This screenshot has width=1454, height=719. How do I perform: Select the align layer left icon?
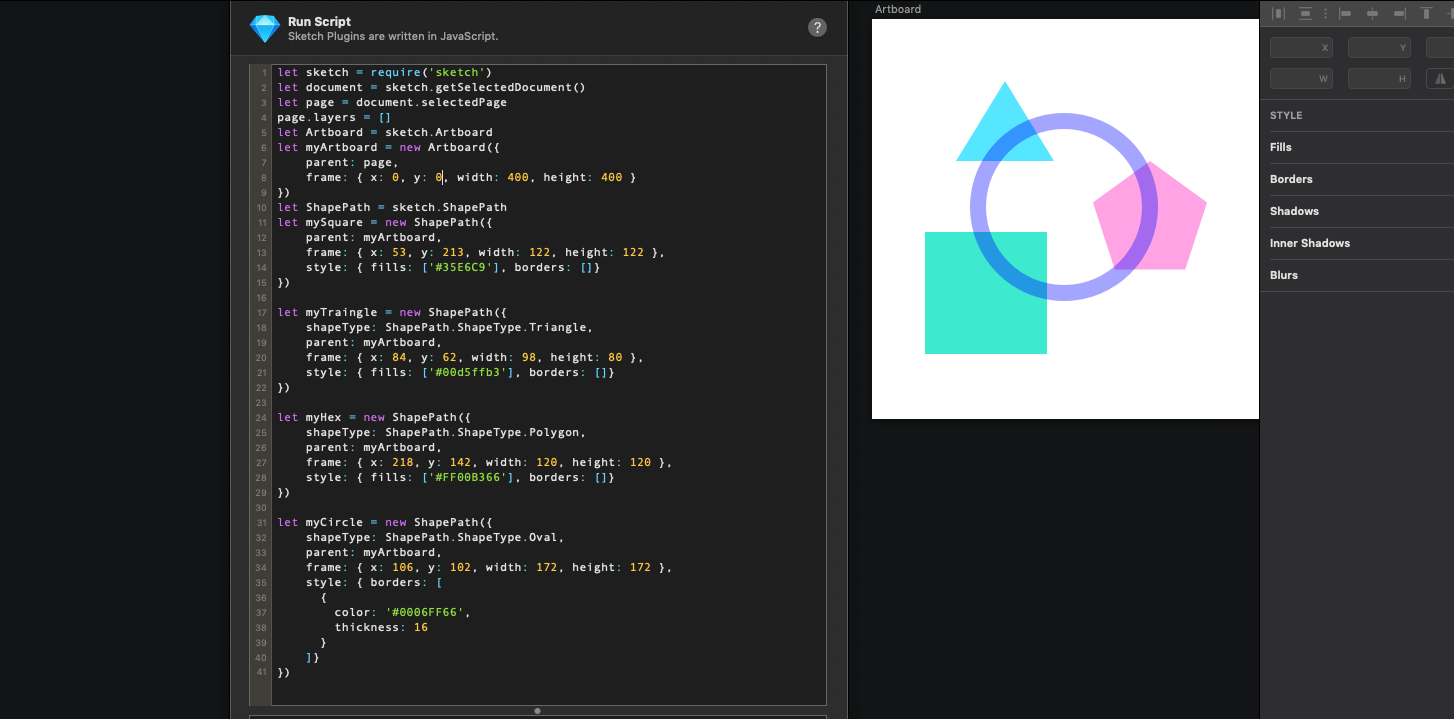[1346, 13]
